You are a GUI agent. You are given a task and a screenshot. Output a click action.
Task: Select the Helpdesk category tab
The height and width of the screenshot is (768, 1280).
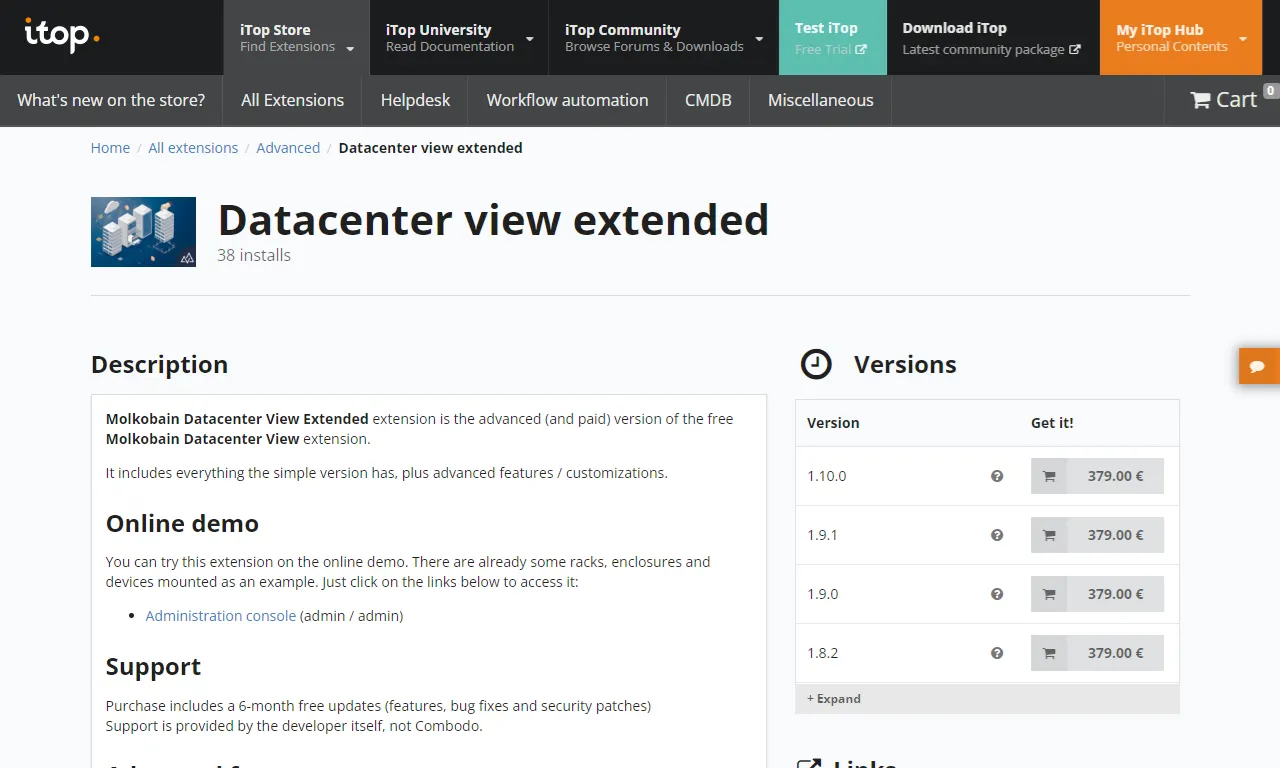(x=415, y=100)
